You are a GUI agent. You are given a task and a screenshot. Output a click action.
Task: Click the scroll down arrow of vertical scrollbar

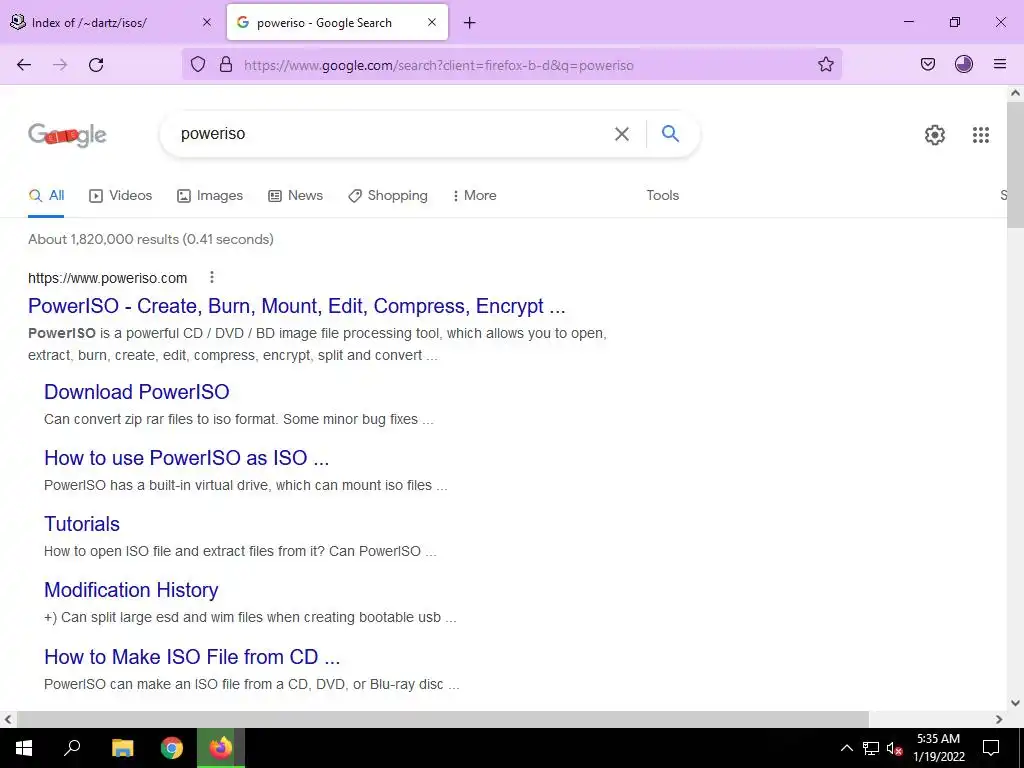click(x=1015, y=703)
